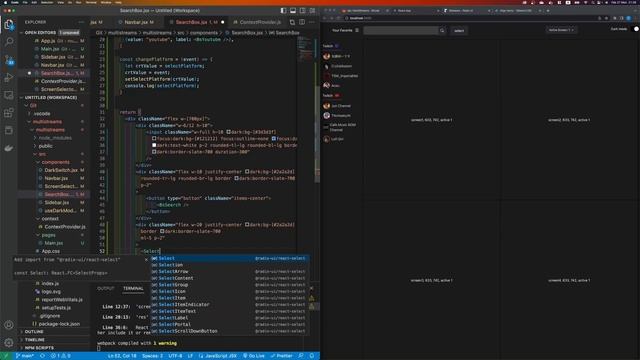The height and width of the screenshot is (360, 640).
Task: Click the web app search input field
Action: click(400, 31)
